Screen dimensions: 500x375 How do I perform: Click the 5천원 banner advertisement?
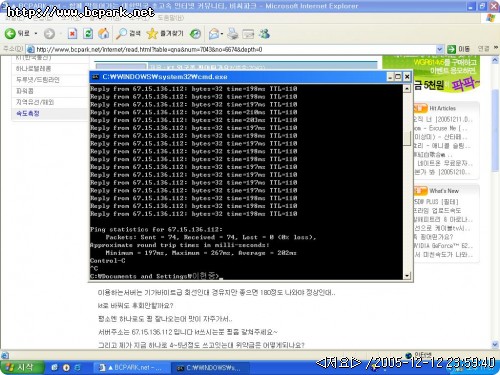pyautogui.click(x=430, y=74)
